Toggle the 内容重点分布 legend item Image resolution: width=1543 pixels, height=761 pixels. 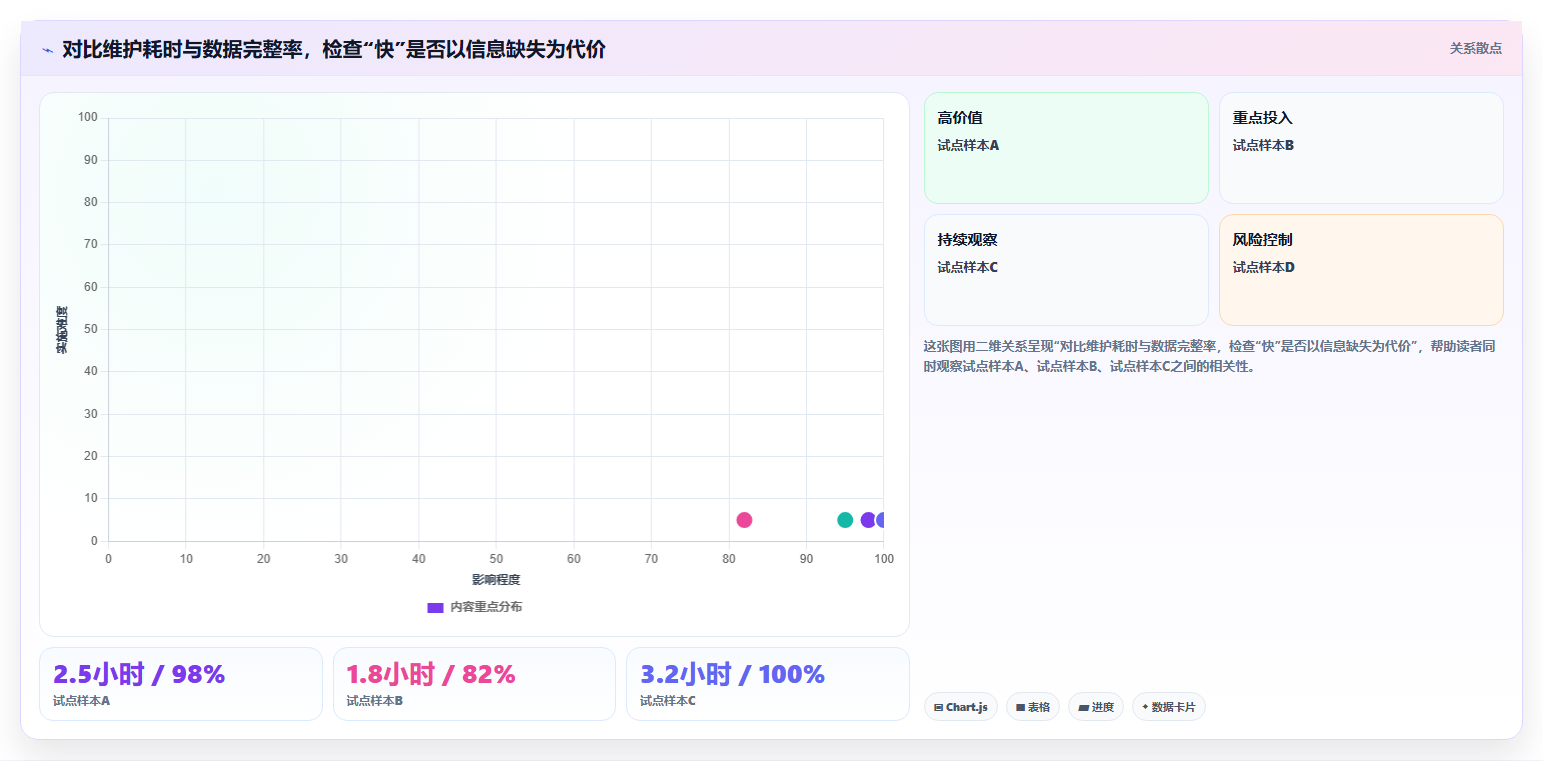pos(474,607)
